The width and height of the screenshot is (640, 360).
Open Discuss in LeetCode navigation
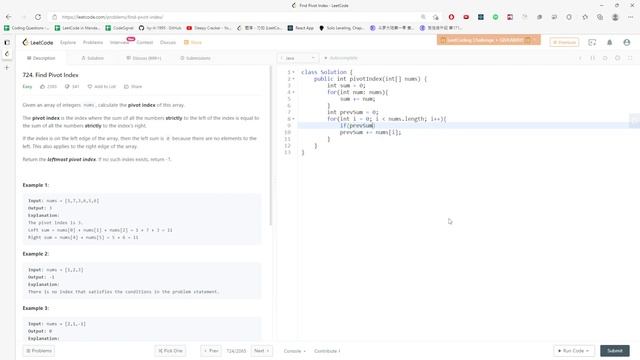(168, 42)
